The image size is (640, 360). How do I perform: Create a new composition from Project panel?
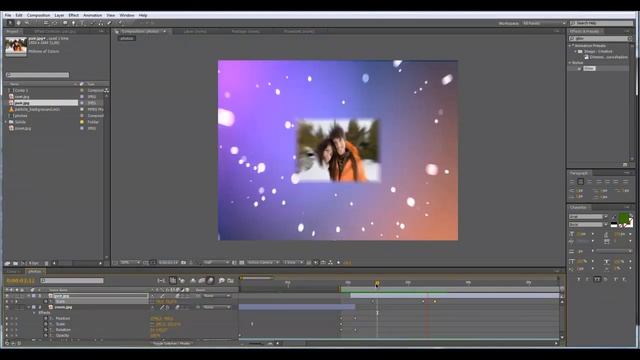click(23, 263)
